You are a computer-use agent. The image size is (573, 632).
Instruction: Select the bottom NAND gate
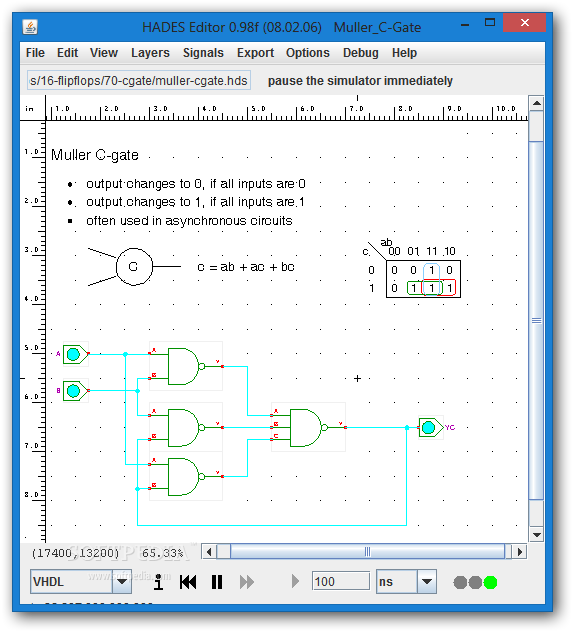coord(185,476)
